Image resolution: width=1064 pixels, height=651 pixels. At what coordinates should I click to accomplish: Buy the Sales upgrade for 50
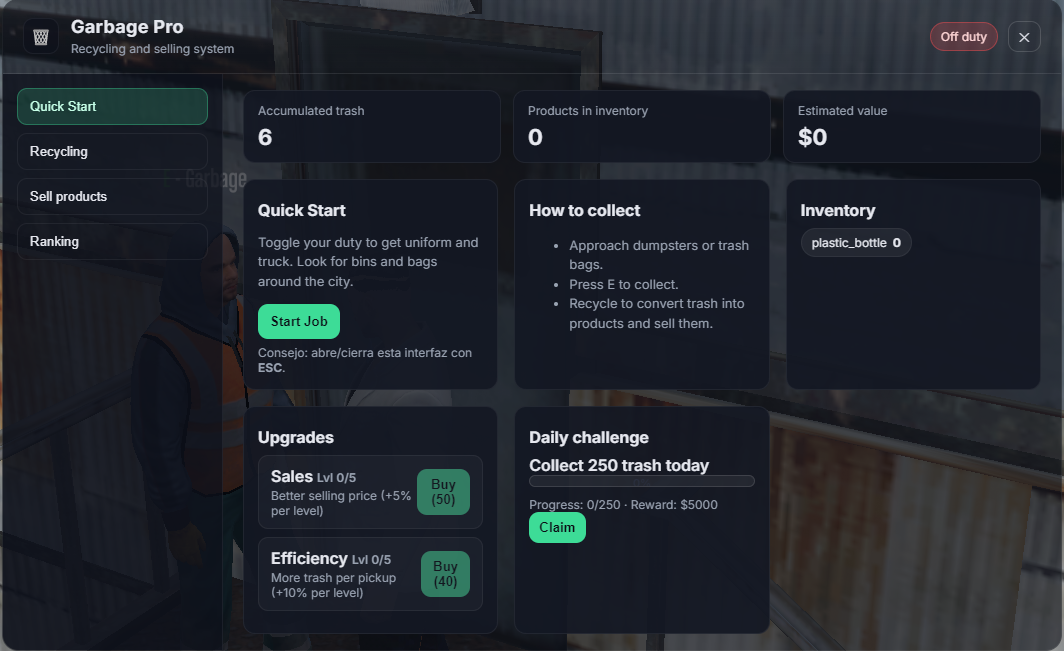tap(443, 492)
